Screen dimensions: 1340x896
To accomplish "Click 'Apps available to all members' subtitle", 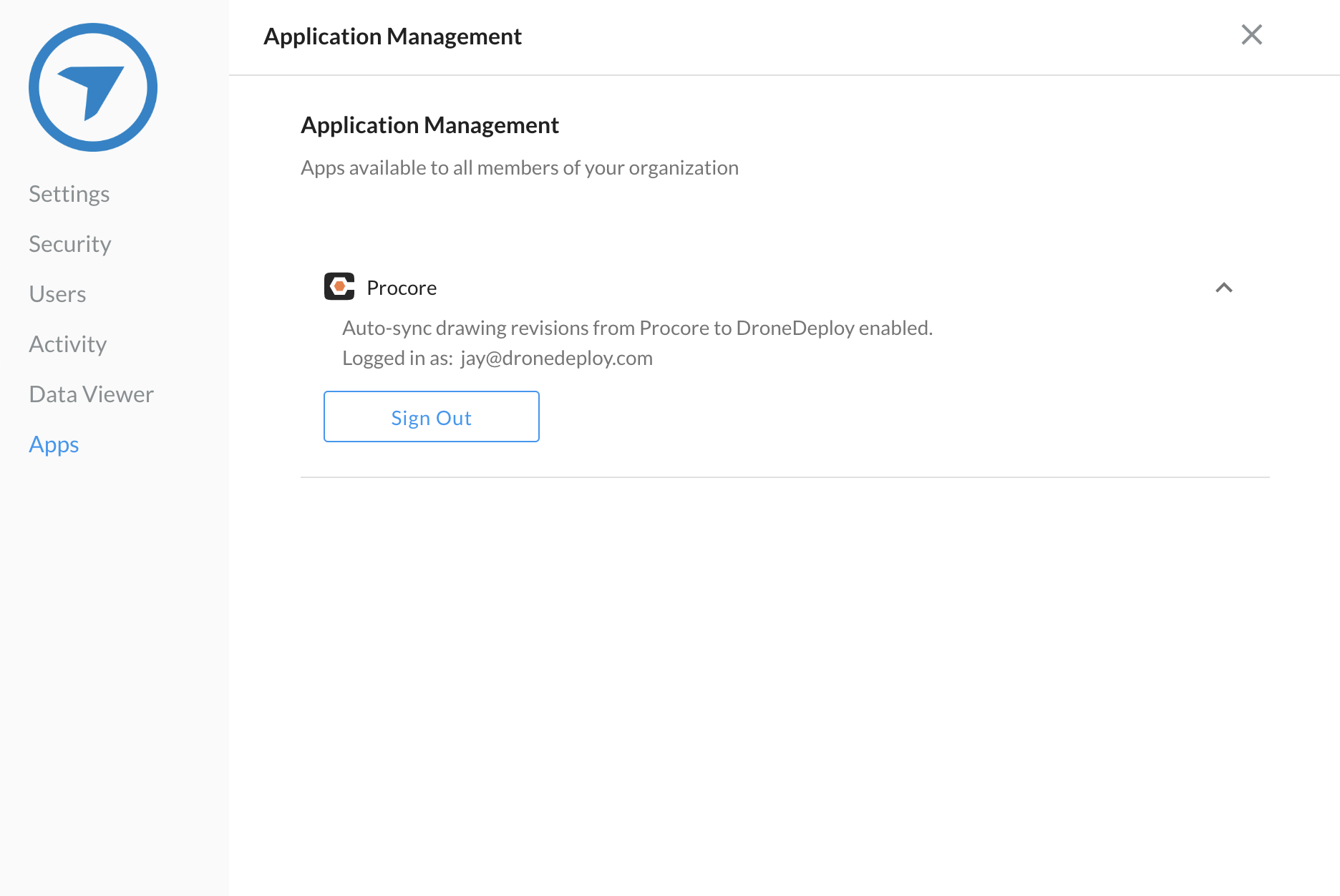I will tap(520, 167).
